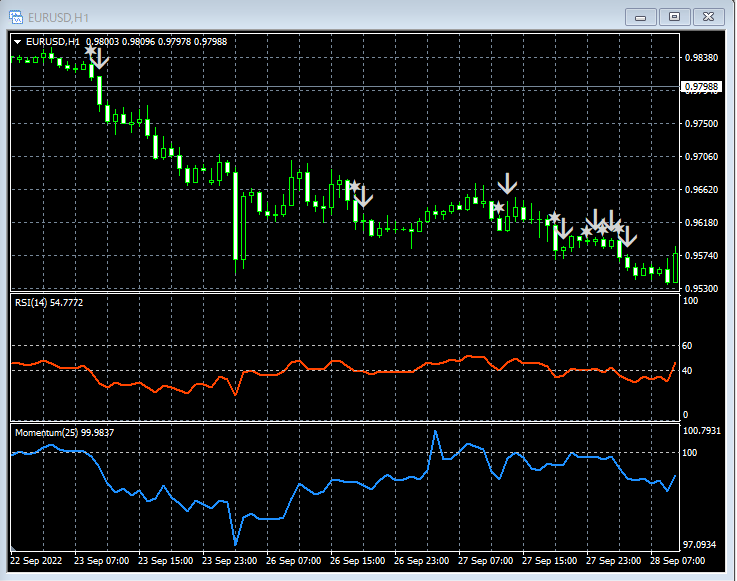Click the 26 Sep 07:00 time axis label
Viewport: 737px width, 581px height.
(x=295, y=561)
